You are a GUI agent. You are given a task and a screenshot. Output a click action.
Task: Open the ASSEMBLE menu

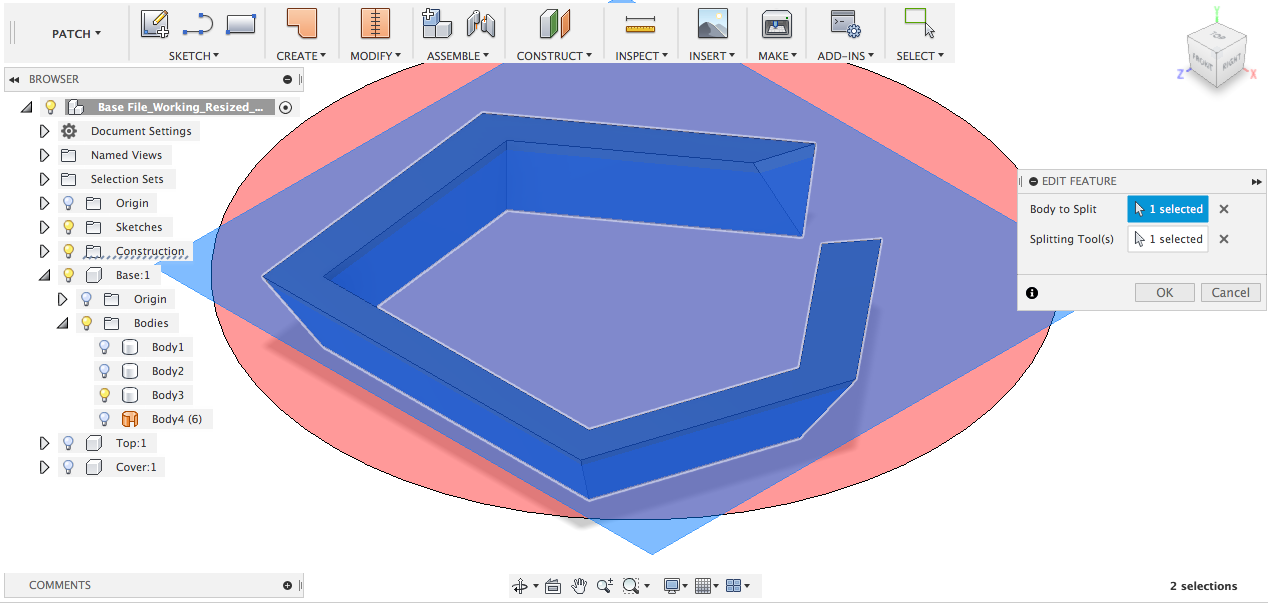[458, 56]
